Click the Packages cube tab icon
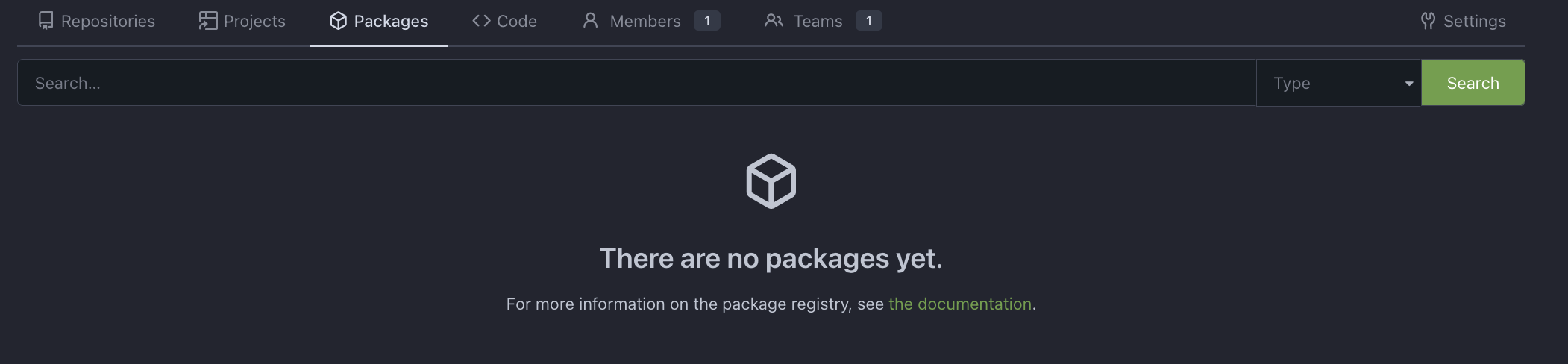The height and width of the screenshot is (364, 1568). coord(339,21)
